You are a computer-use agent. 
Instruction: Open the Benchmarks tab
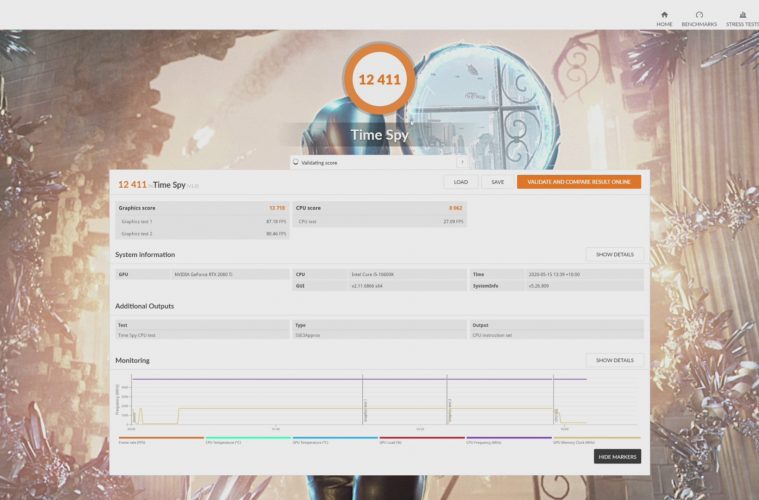click(x=699, y=19)
